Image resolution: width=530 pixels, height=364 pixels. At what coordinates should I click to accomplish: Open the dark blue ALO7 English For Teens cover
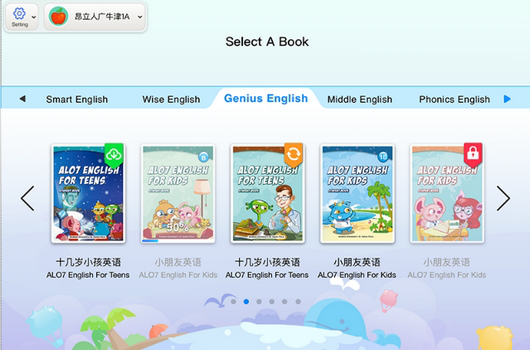point(88,194)
